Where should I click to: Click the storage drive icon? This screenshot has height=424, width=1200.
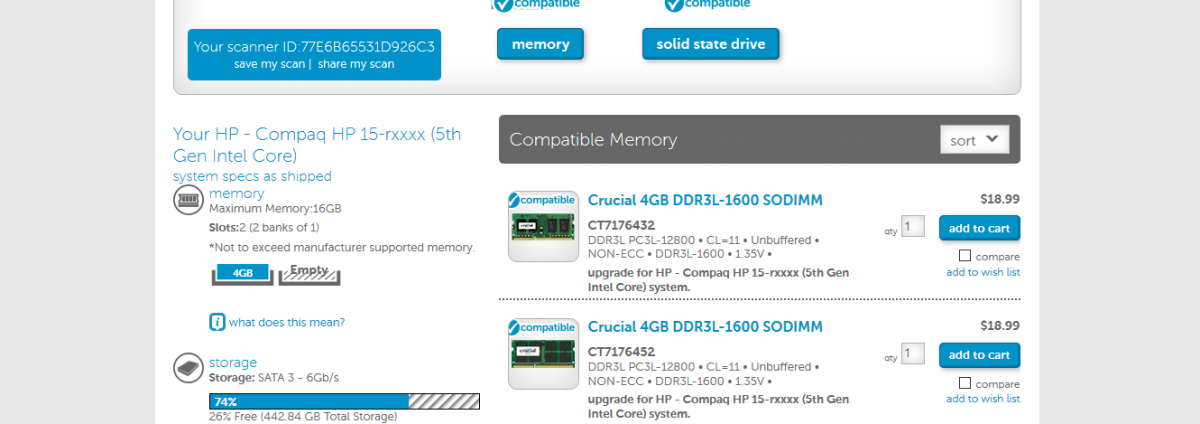point(188,367)
